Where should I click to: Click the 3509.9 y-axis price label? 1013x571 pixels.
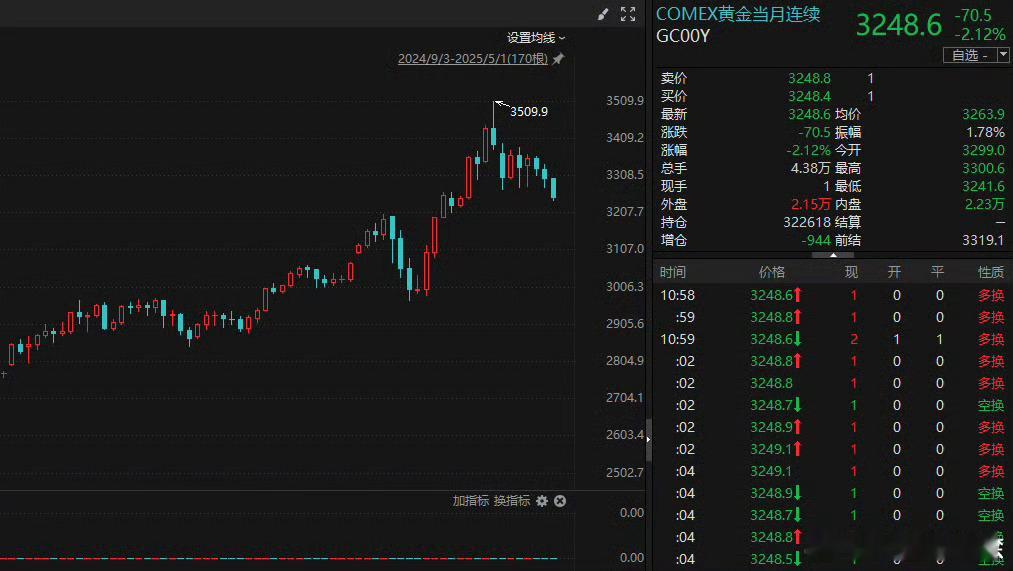tap(625, 101)
